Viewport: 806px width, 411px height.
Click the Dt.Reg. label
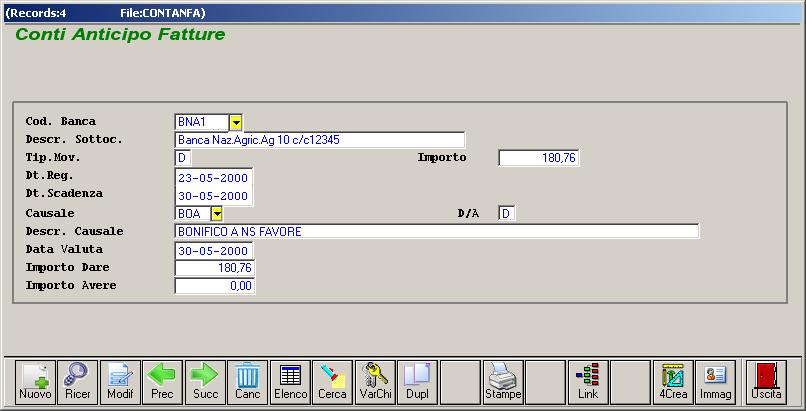[50, 176]
